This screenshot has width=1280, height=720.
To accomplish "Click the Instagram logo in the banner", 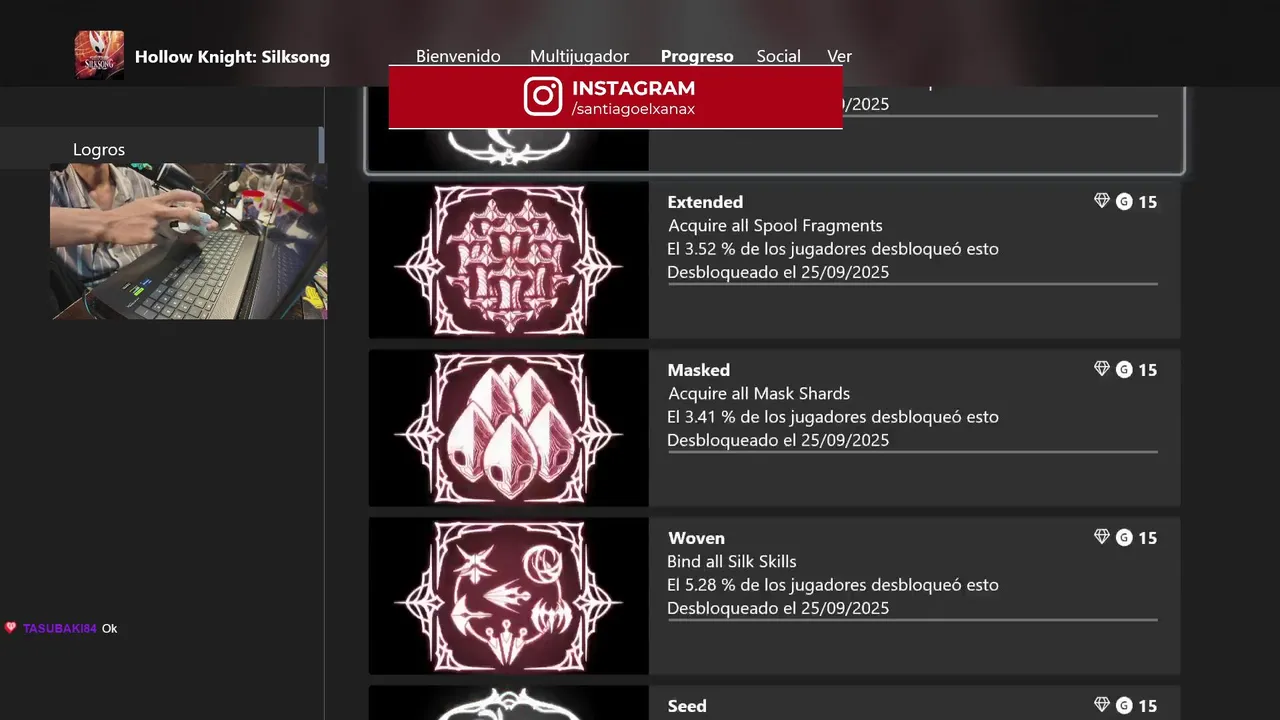I will pos(543,96).
